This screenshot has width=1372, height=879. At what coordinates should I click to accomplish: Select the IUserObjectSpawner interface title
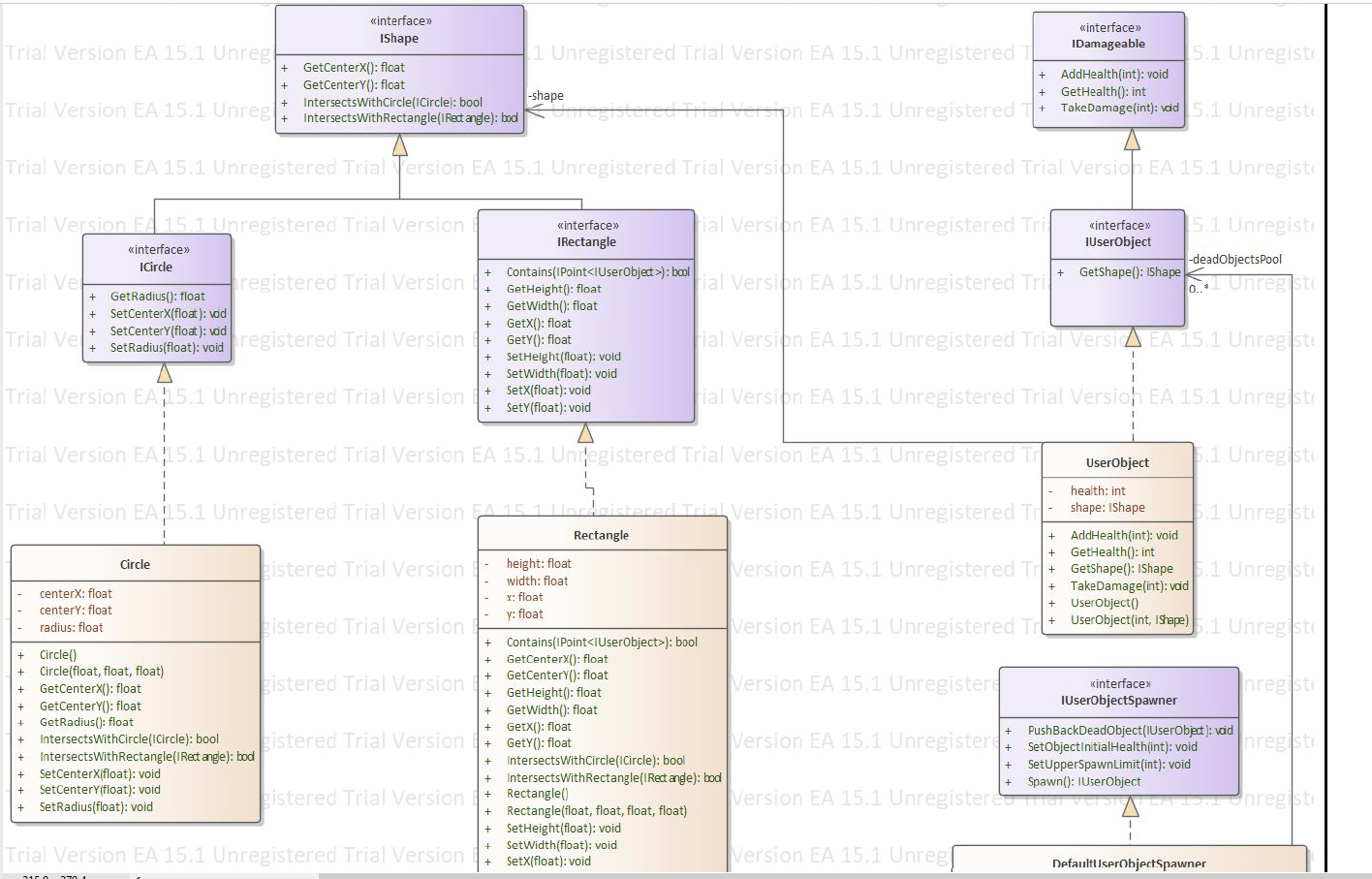click(1119, 701)
